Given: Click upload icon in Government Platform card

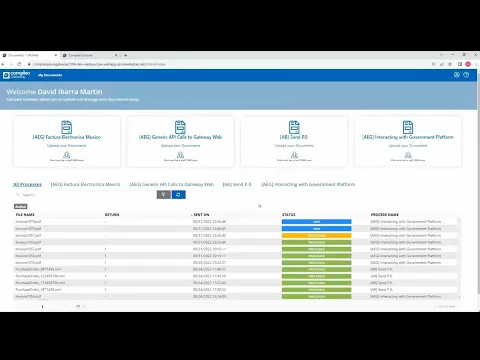Looking at the screenshot, I should pyautogui.click(x=408, y=155).
